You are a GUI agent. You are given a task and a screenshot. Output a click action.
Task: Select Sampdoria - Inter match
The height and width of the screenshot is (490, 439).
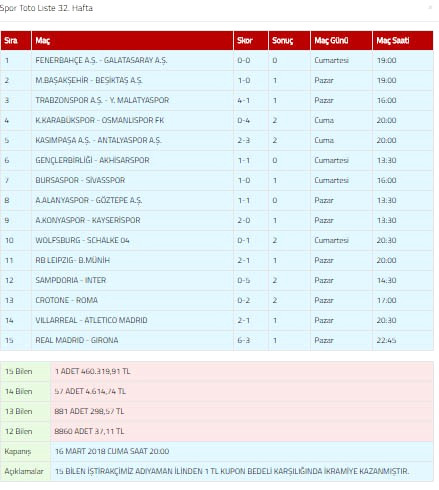71,280
